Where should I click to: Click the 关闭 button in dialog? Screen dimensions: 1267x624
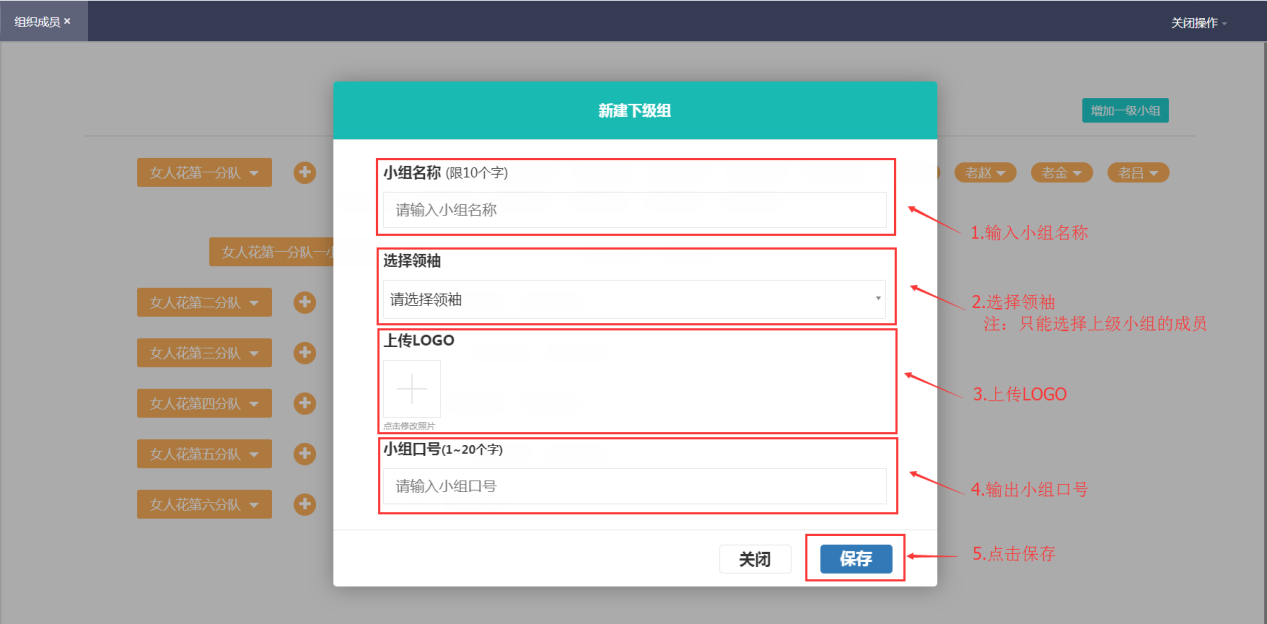pyautogui.click(x=755, y=559)
